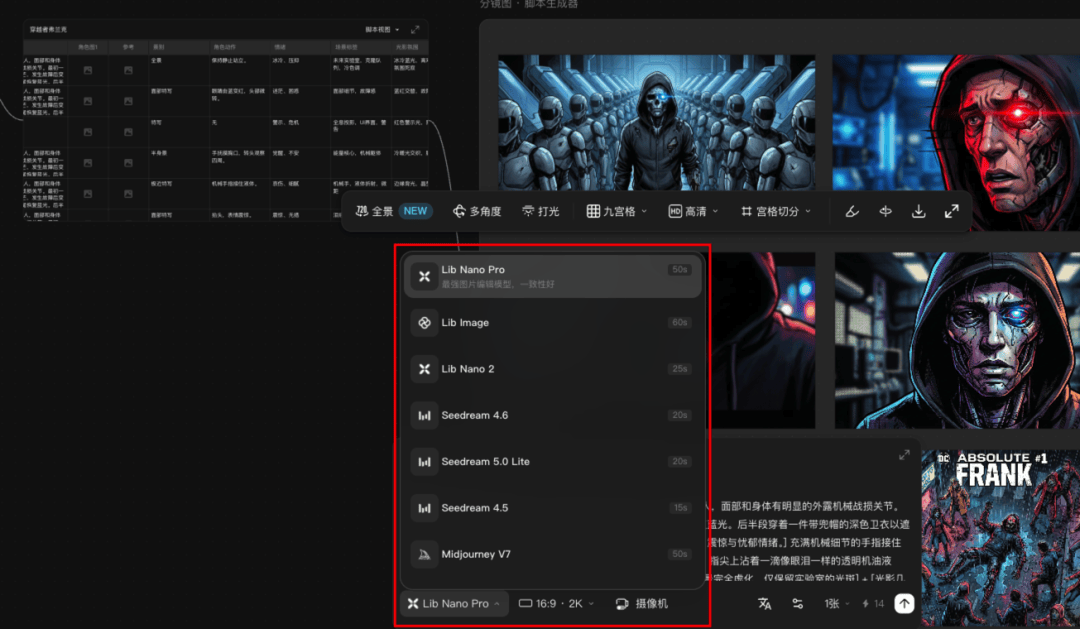Click the lightning 14 credits indicator

(873, 604)
